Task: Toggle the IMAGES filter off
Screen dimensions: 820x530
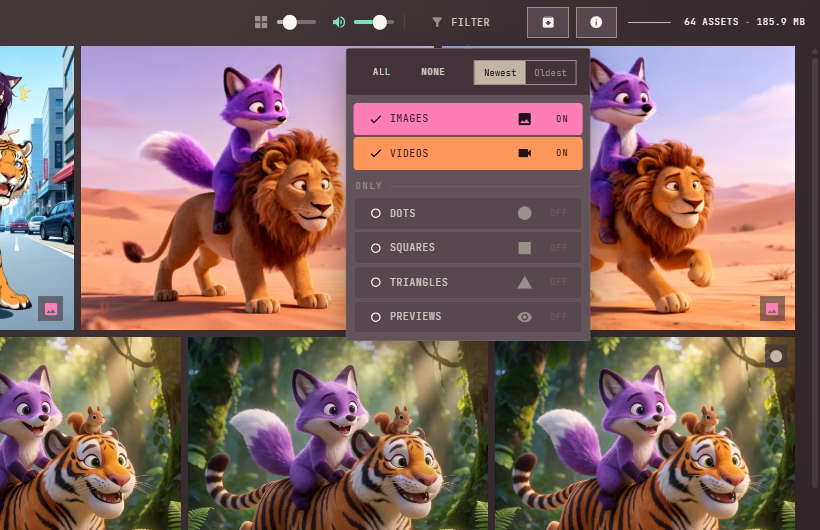Action: 468,119
